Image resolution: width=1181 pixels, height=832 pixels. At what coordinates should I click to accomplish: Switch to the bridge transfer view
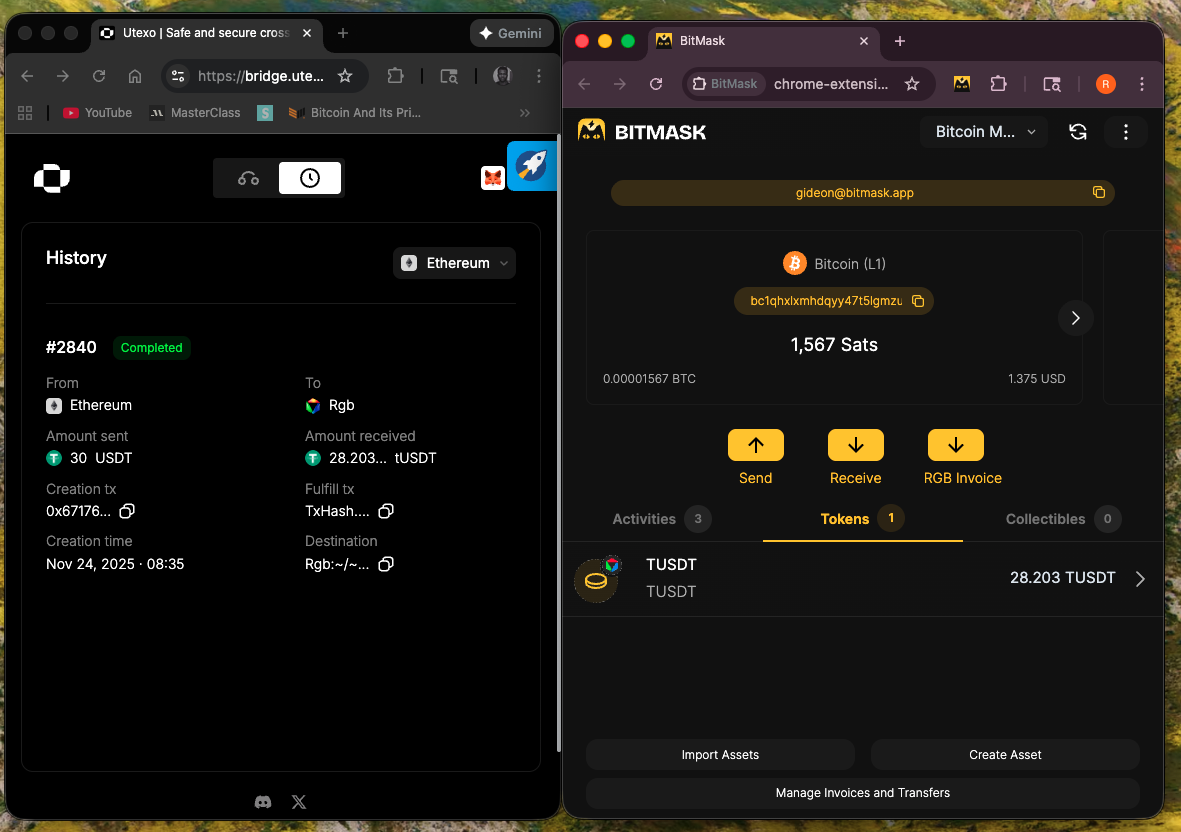point(248,178)
